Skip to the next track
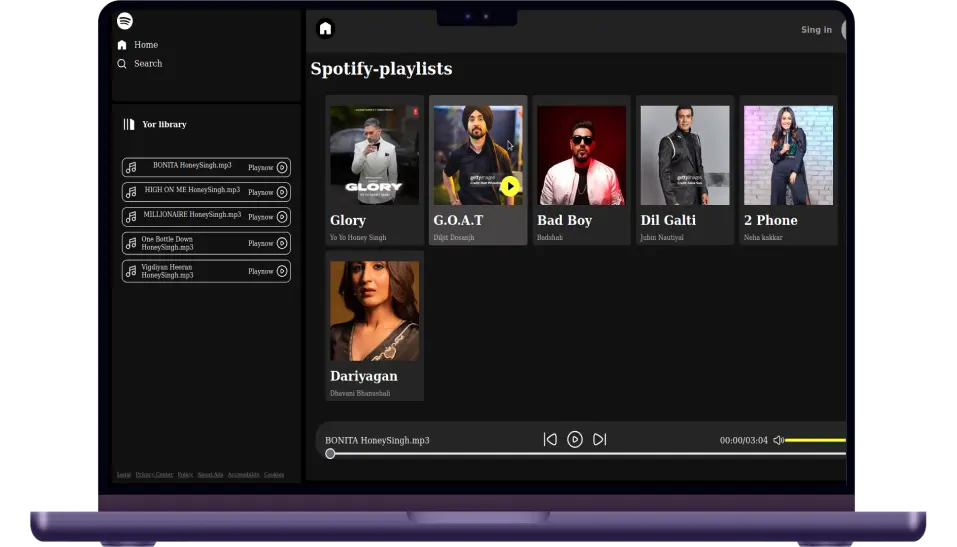957x547 pixels. coord(599,439)
